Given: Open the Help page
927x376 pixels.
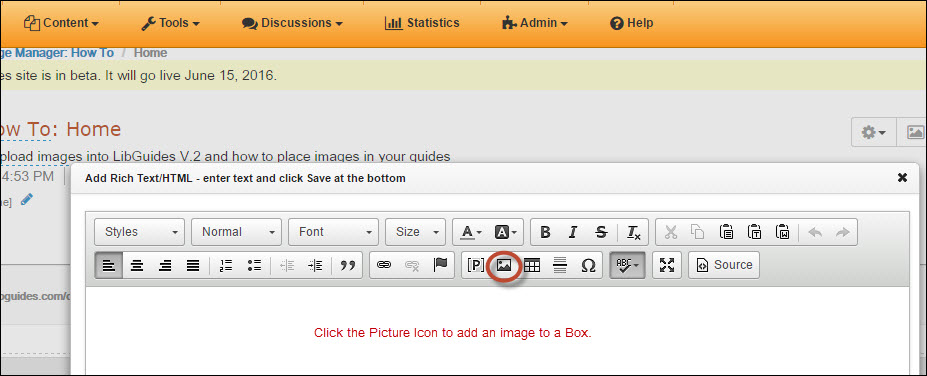Looking at the screenshot, I should click(631, 23).
